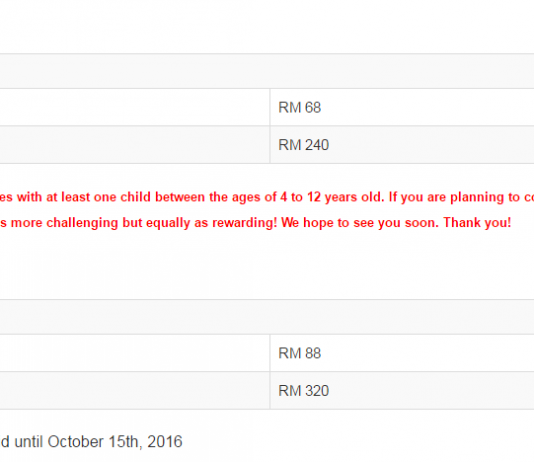Screen dimensions: 534x462
Task: Select the RM 320 price cell
Action: coord(402,391)
